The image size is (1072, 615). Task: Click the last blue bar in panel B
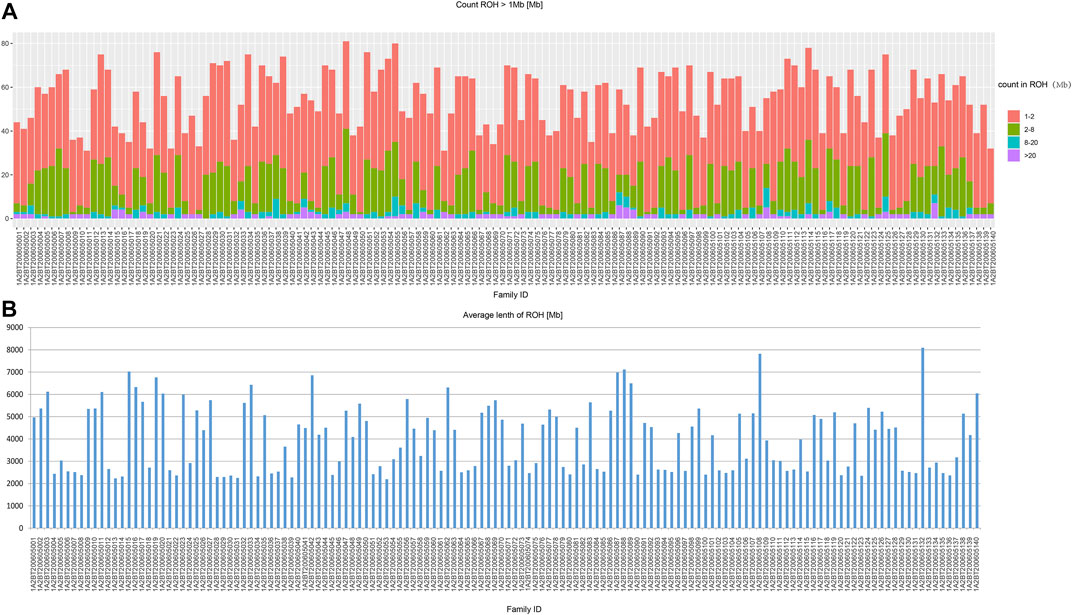[977, 461]
